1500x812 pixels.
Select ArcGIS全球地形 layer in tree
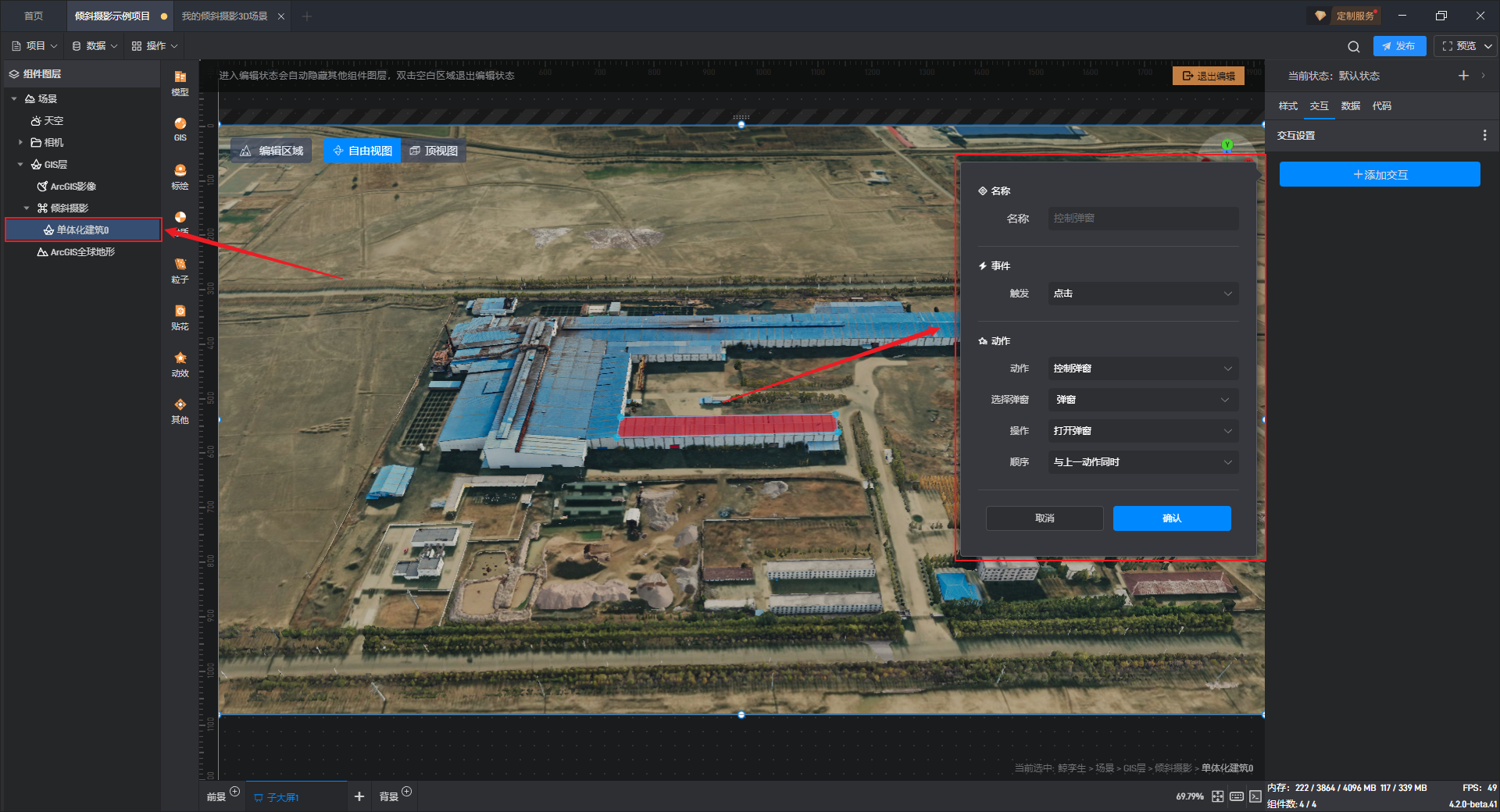click(x=82, y=252)
